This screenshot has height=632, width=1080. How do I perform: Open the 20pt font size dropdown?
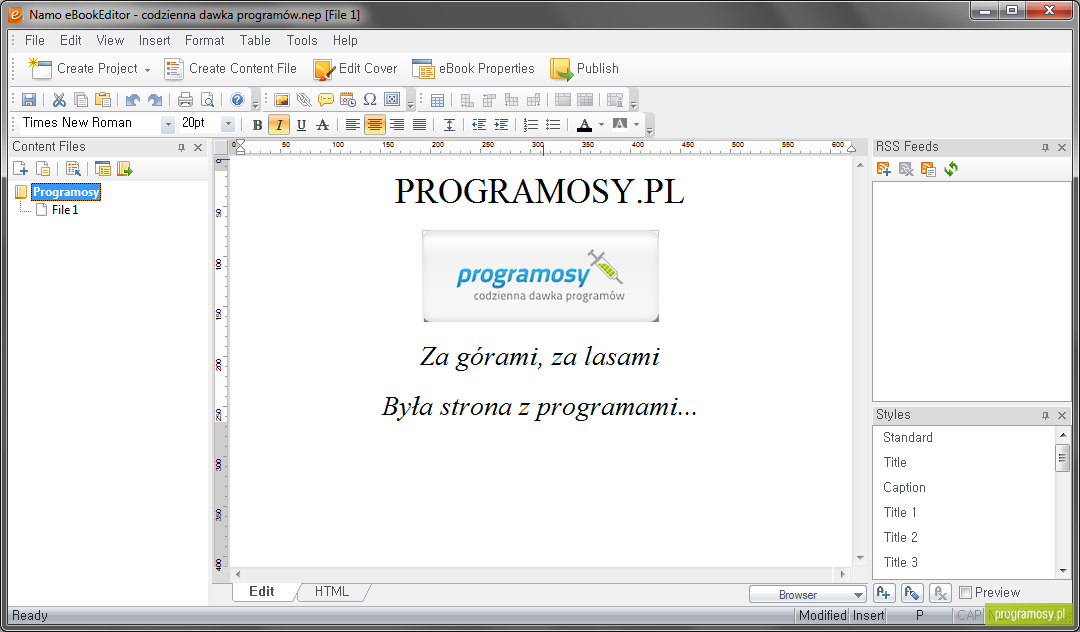pyautogui.click(x=228, y=124)
